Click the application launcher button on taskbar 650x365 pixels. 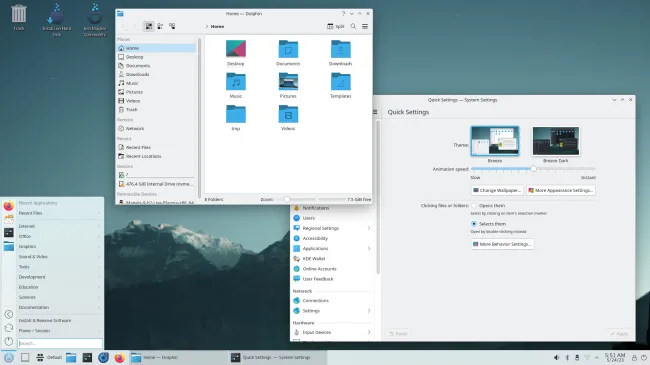pos(8,358)
